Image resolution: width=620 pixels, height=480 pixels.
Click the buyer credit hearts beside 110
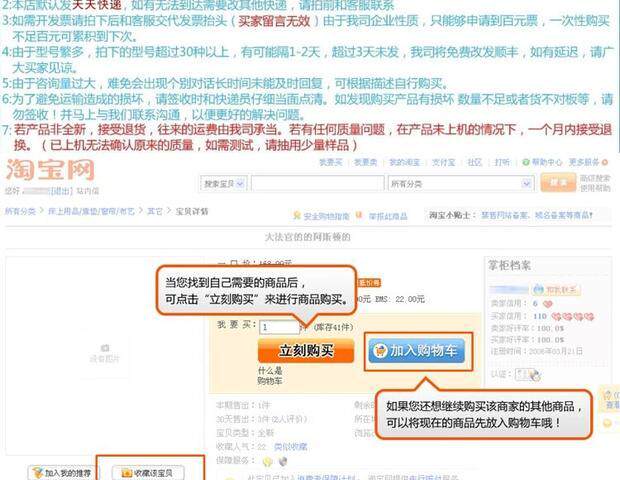pos(573,317)
